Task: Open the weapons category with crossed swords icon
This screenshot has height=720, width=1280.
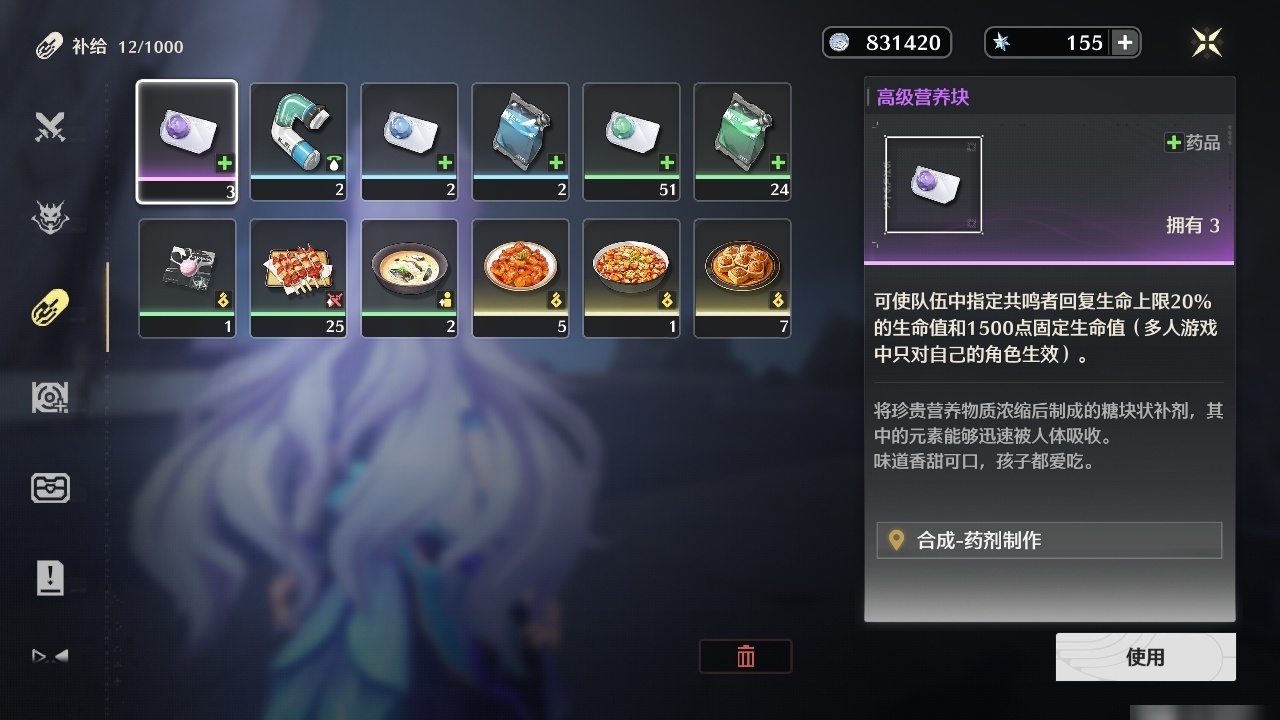Action: [50, 127]
